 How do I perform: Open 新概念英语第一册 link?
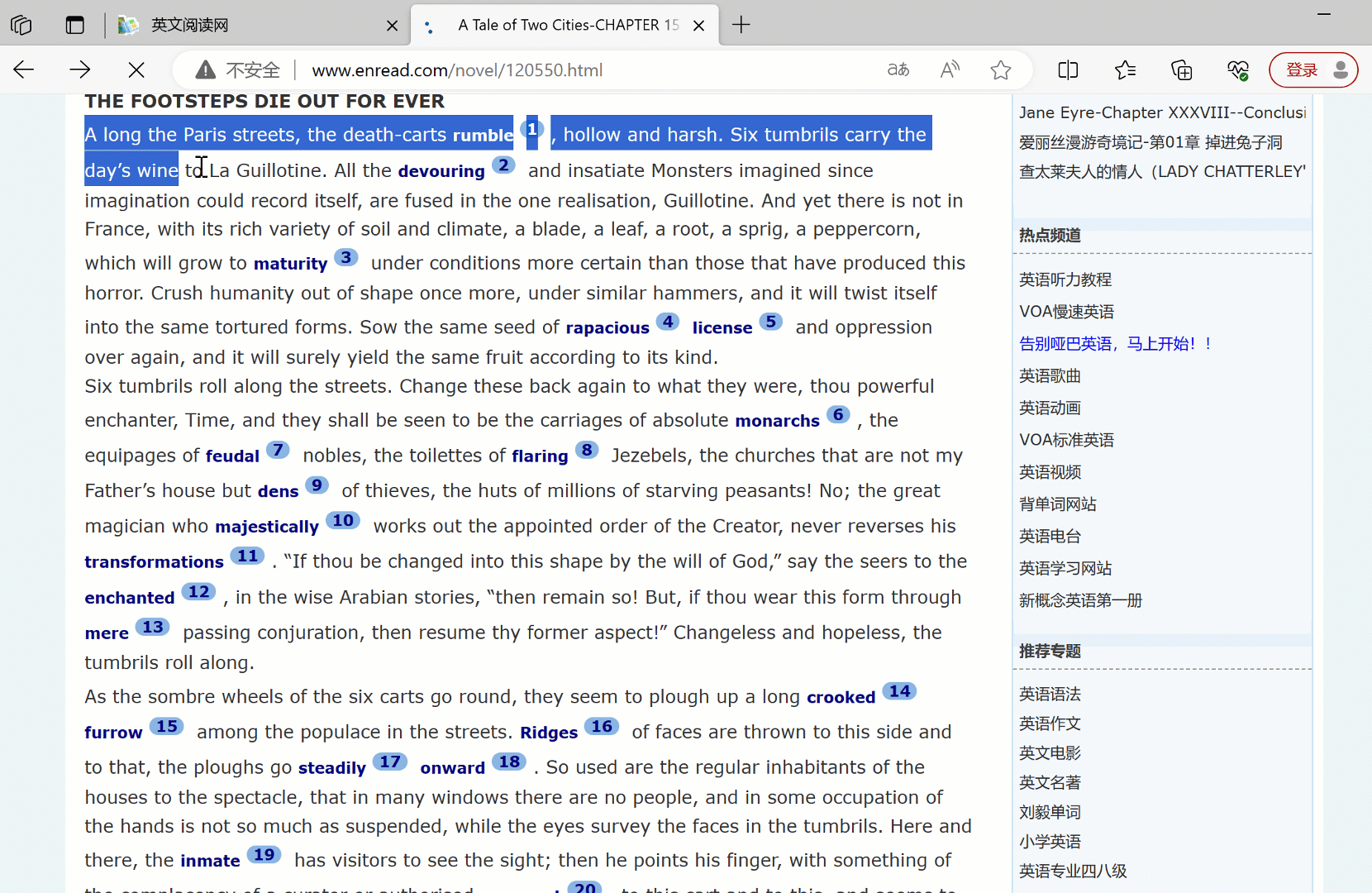(1081, 601)
